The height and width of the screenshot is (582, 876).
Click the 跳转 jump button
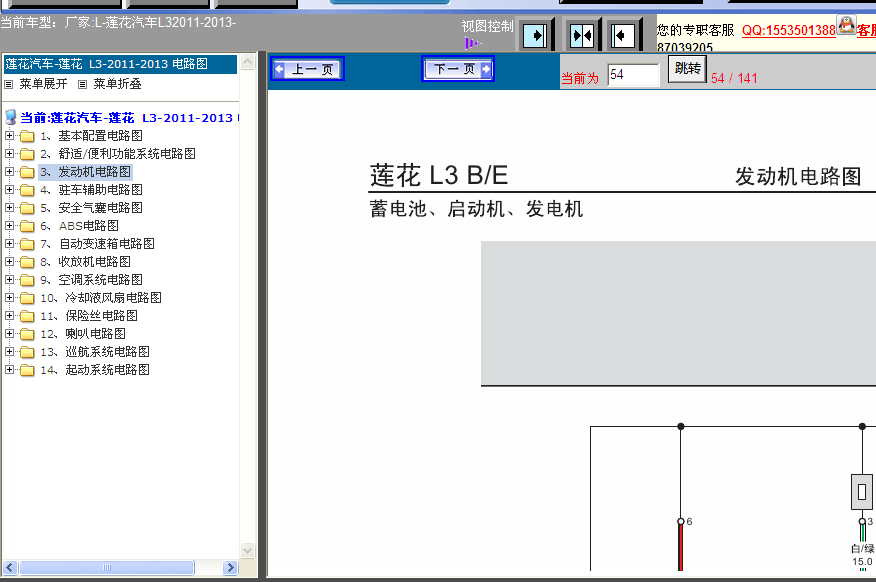coord(688,69)
